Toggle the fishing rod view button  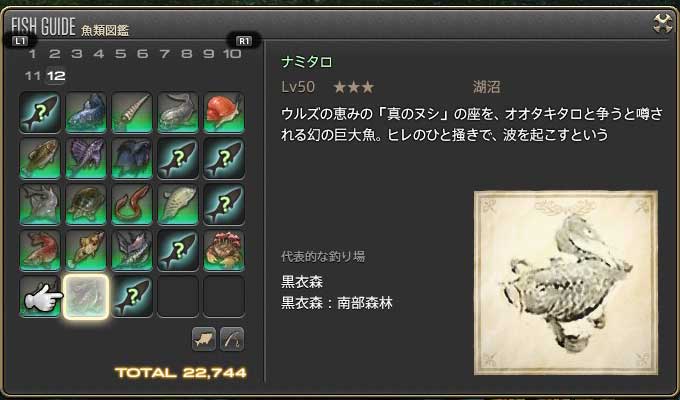click(232, 339)
